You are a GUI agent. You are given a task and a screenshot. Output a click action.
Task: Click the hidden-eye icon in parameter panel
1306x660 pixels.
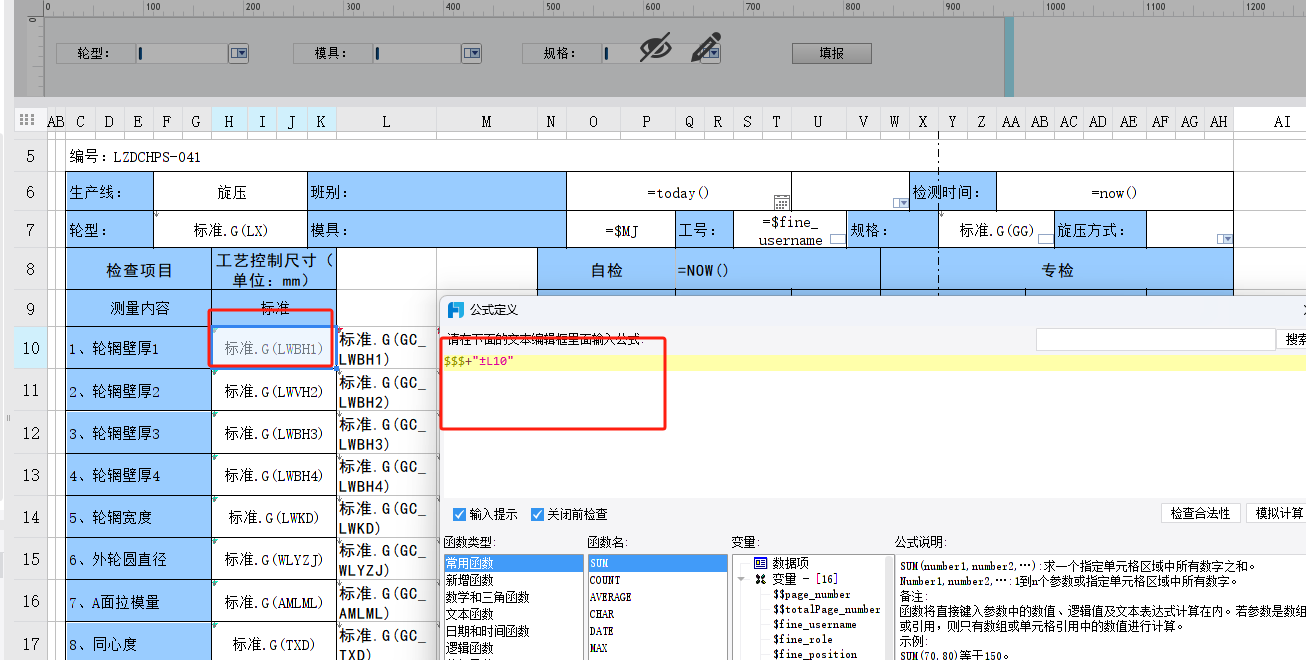[655, 47]
